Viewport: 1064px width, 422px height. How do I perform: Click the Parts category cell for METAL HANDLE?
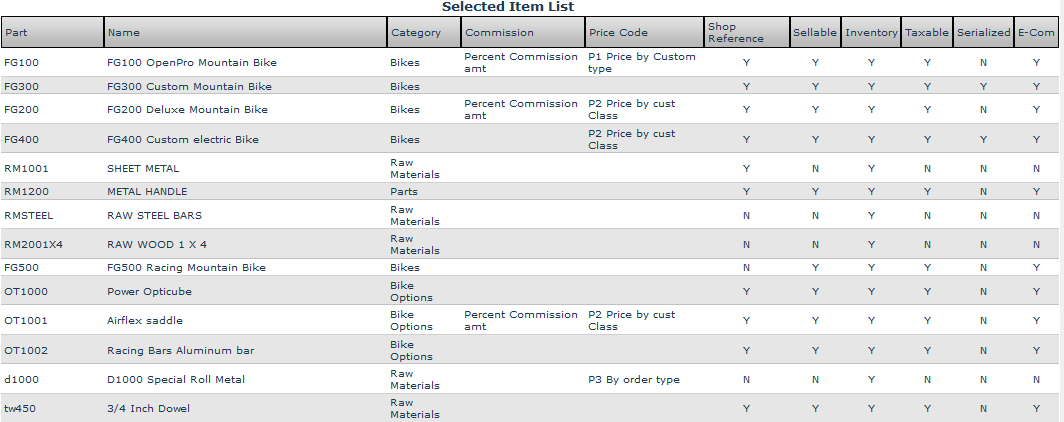coord(404,191)
